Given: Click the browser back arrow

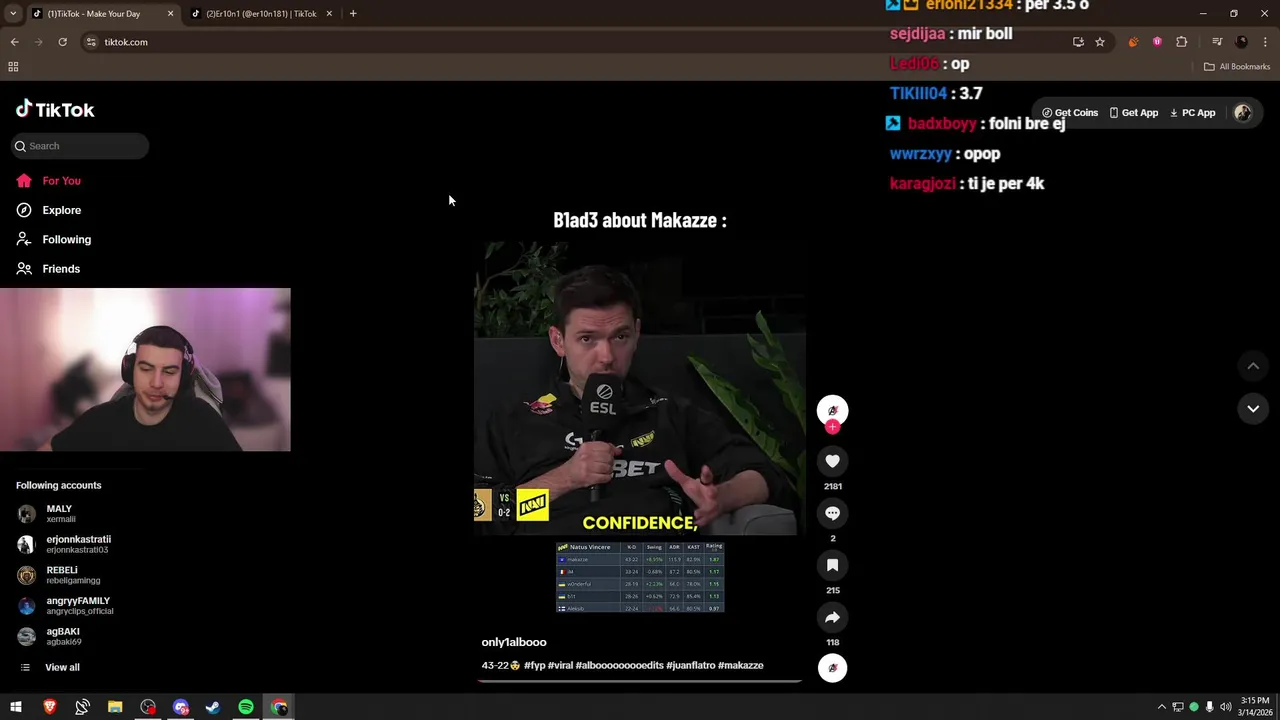Looking at the screenshot, I should pyautogui.click(x=14, y=42).
